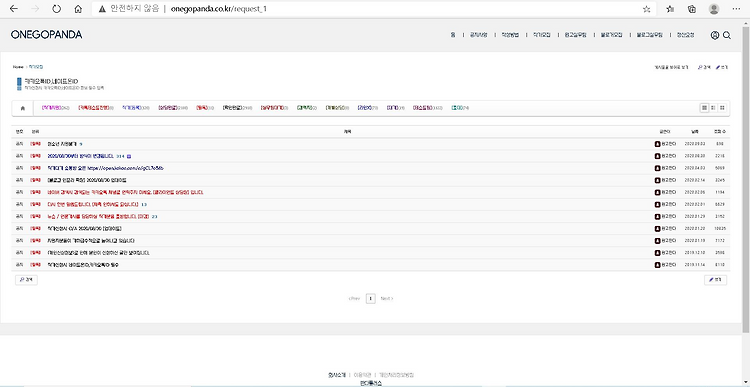
Task: Click the not-secure warning triangle icon
Action: (102, 9)
